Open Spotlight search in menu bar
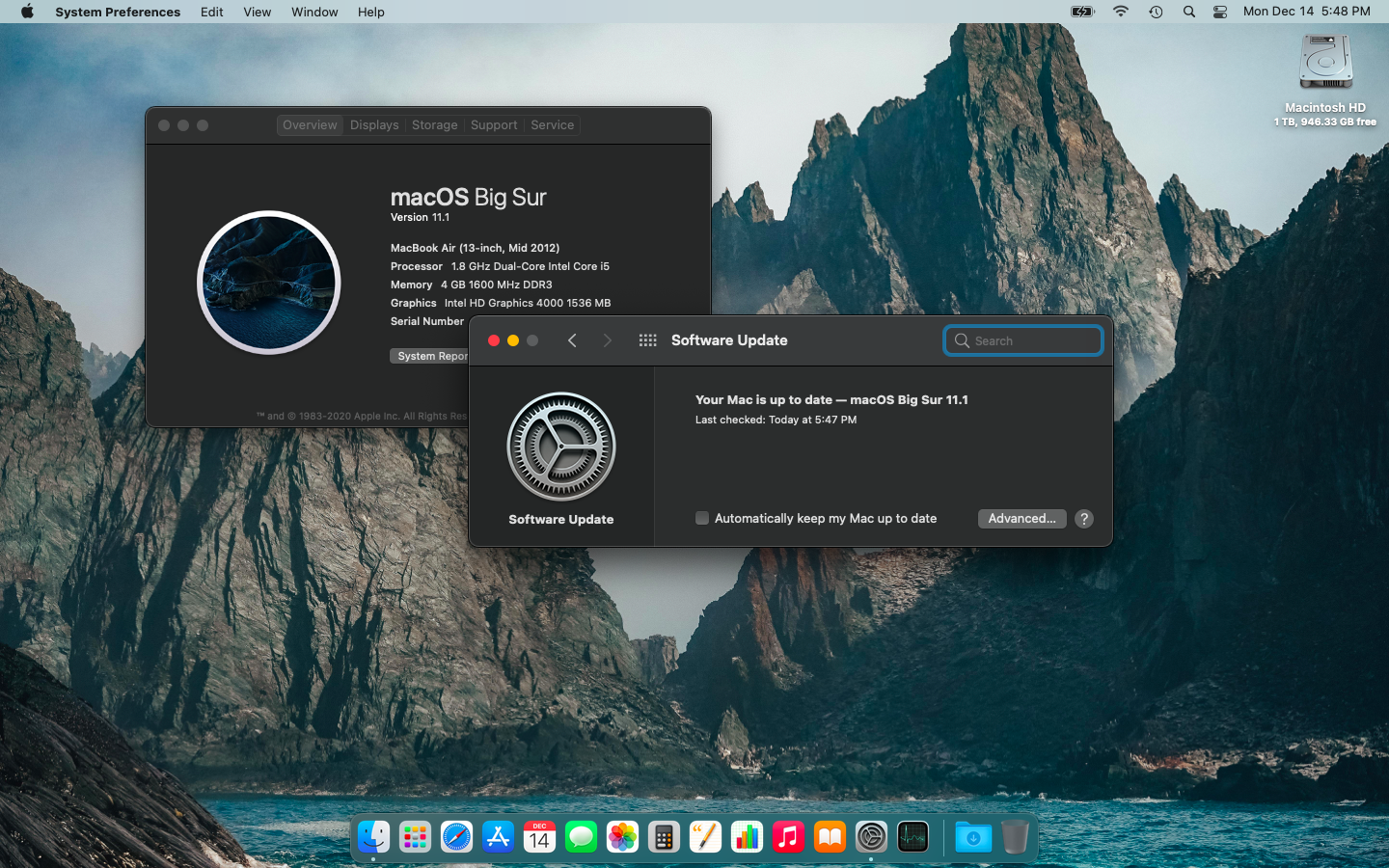Viewport: 1389px width, 868px height. (x=1189, y=12)
